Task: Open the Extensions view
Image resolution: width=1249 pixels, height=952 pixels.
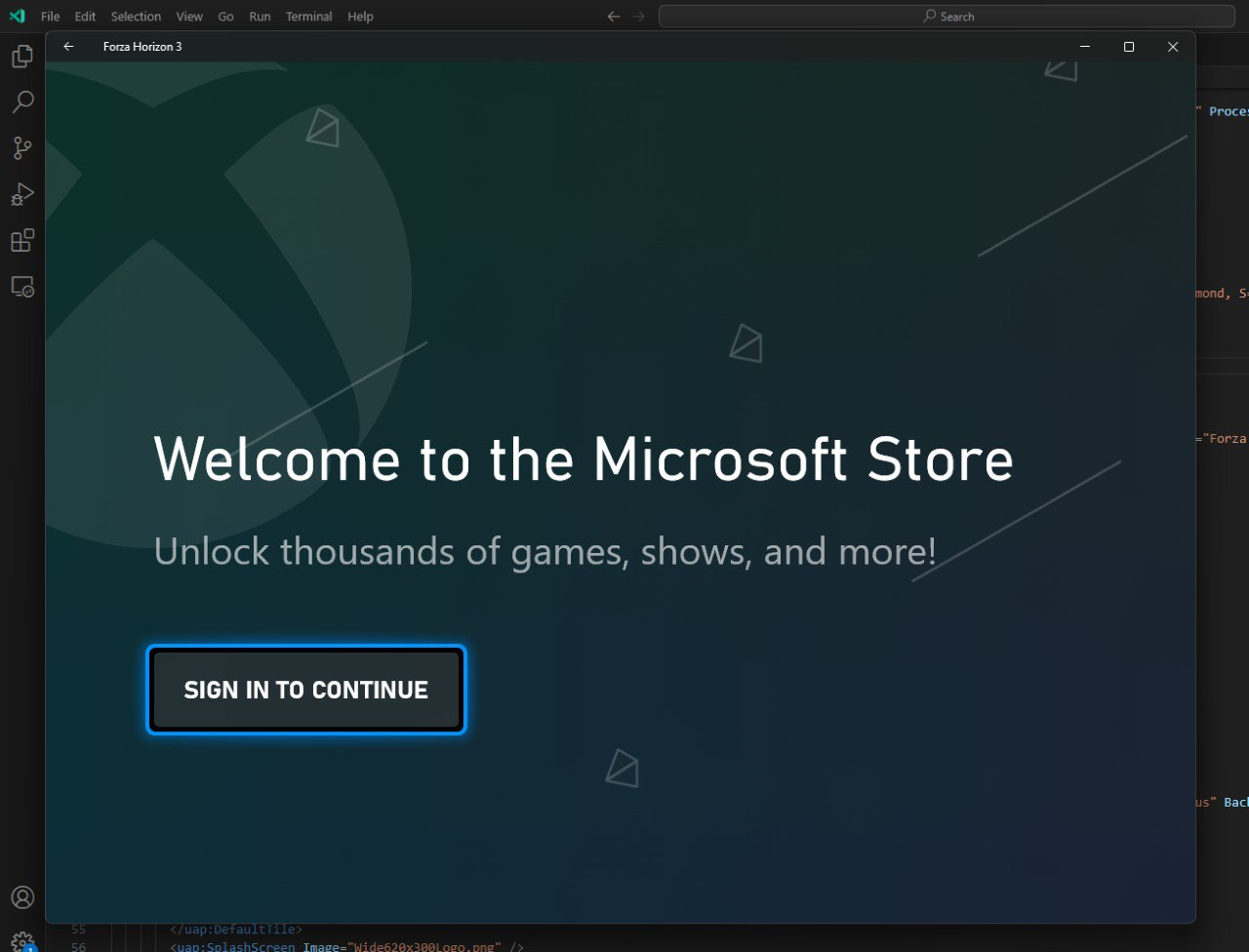Action: (22, 240)
